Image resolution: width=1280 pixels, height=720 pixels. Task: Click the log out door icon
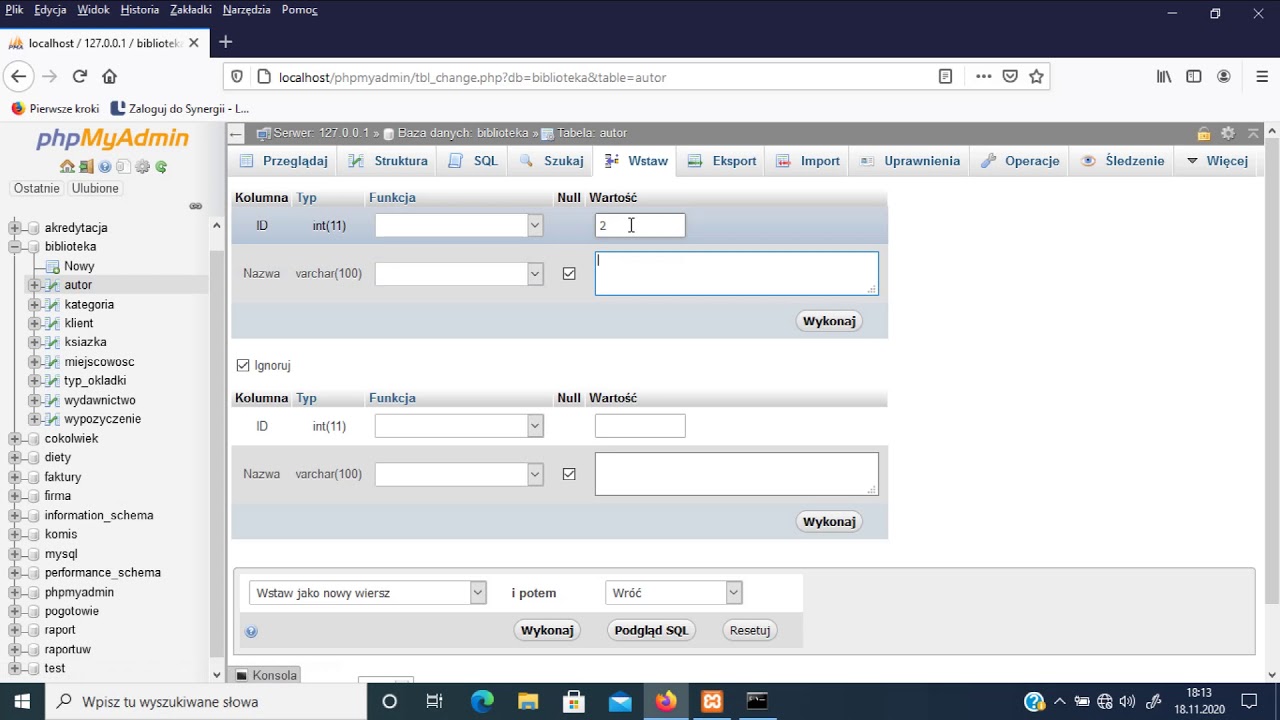click(x=86, y=167)
